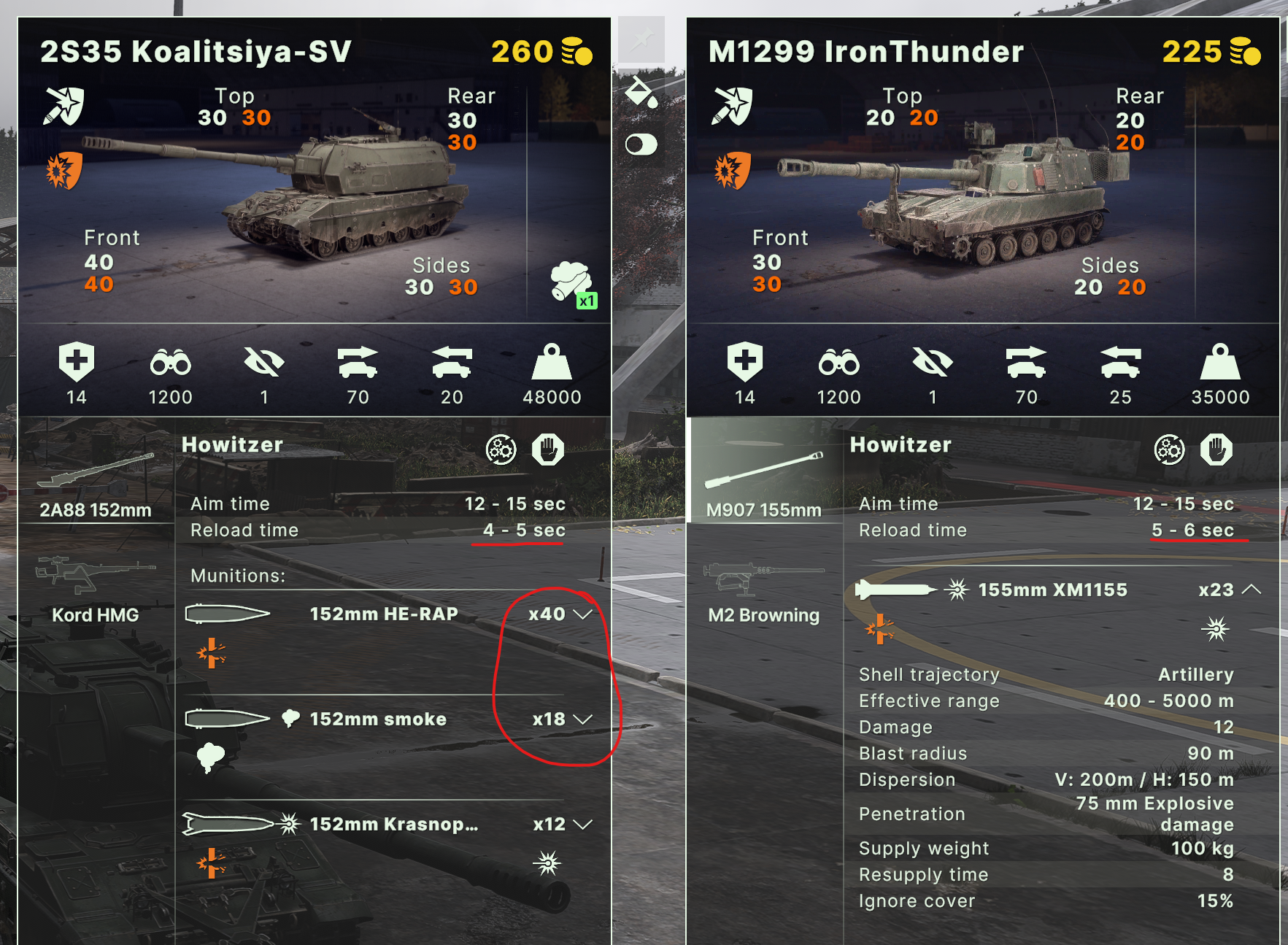Click the Koalitsiya optics binoculars icon
The image size is (1288, 945).
(x=171, y=363)
